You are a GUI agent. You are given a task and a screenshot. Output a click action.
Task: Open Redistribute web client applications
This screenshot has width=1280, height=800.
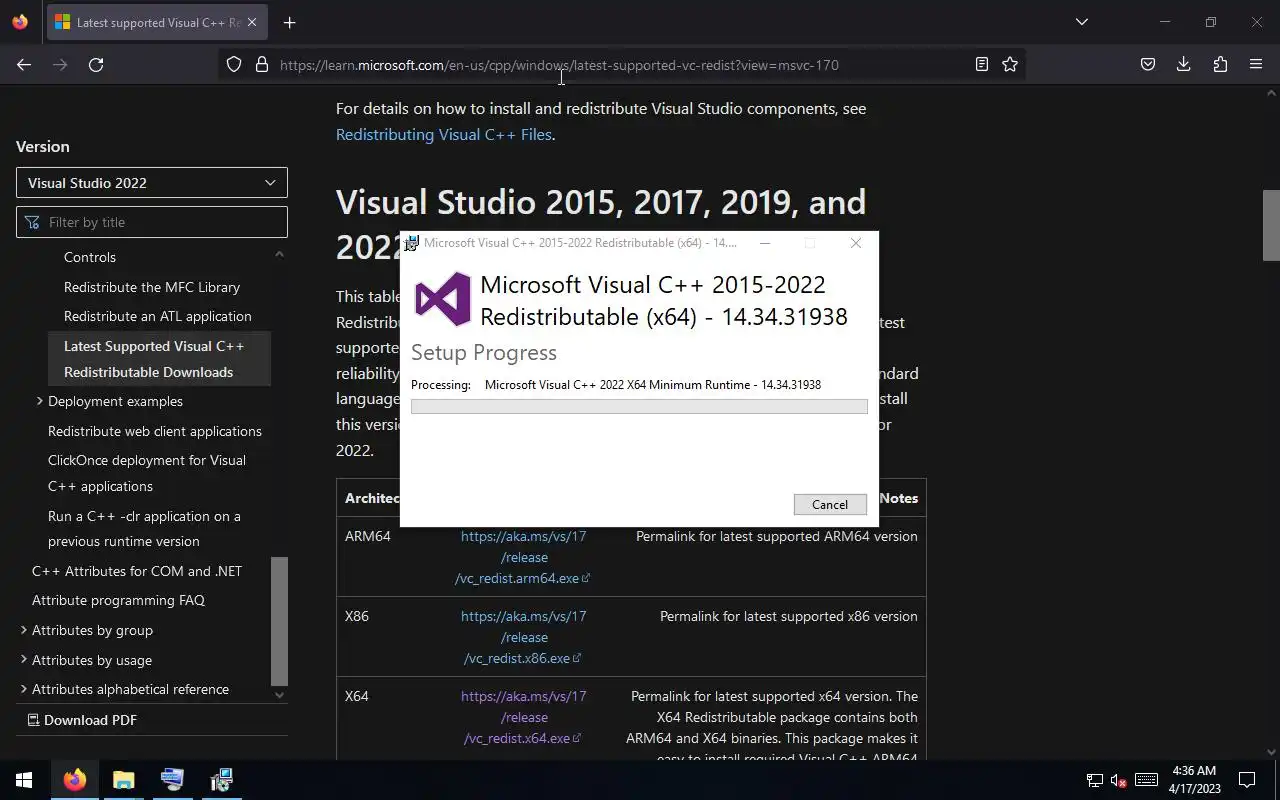[x=155, y=431]
